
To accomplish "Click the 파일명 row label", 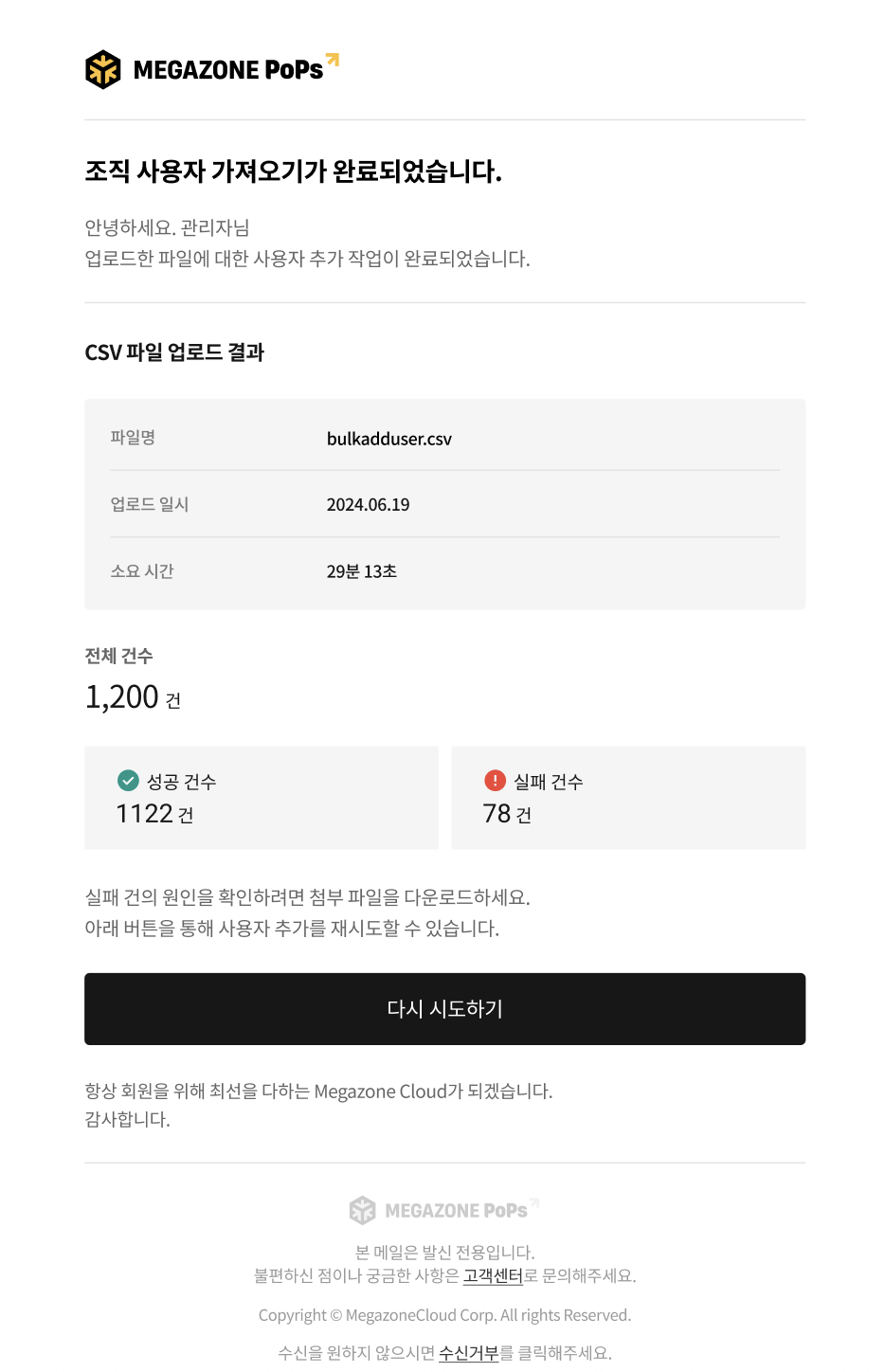I will click(x=133, y=438).
